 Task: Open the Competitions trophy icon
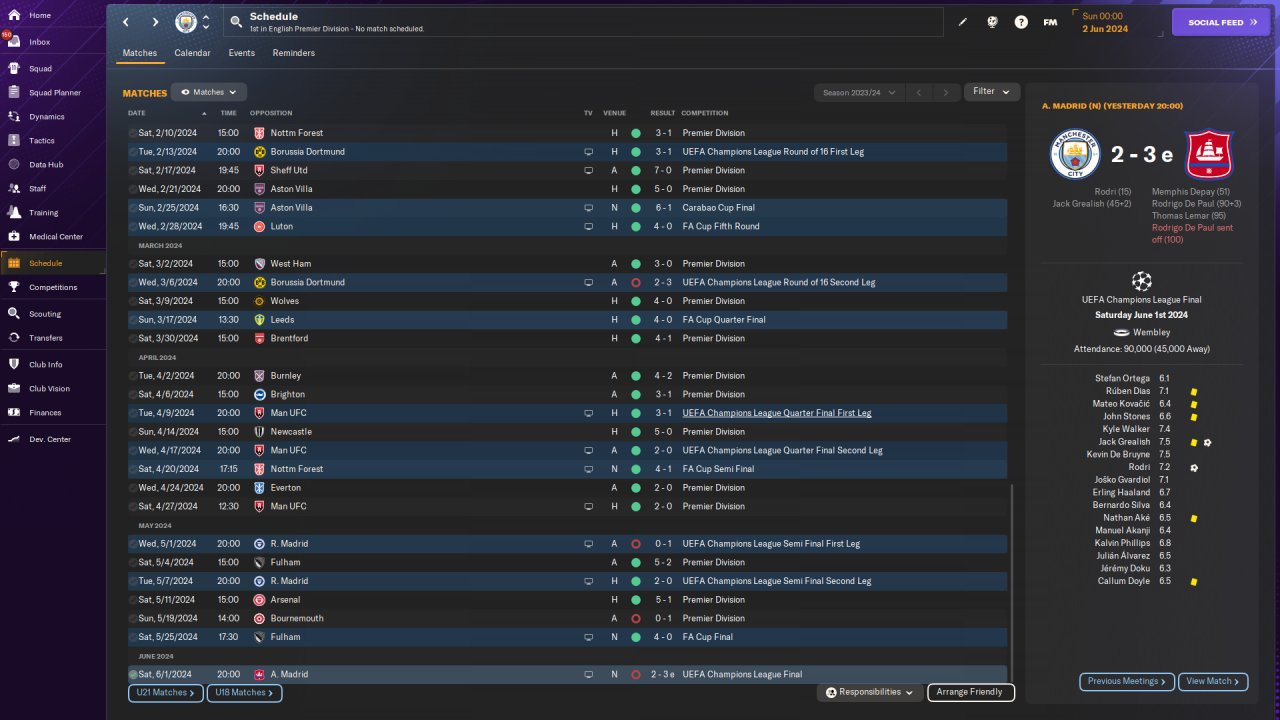coord(14,287)
